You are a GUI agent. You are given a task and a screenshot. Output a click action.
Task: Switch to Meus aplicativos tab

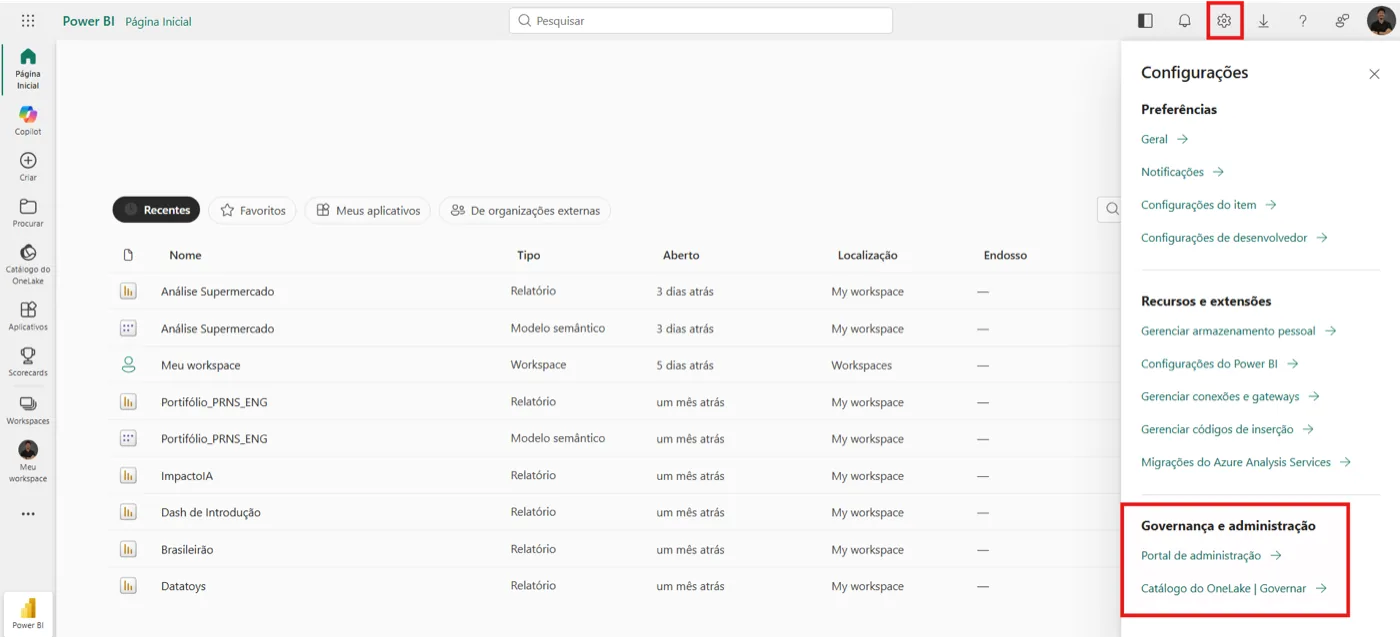(x=368, y=210)
